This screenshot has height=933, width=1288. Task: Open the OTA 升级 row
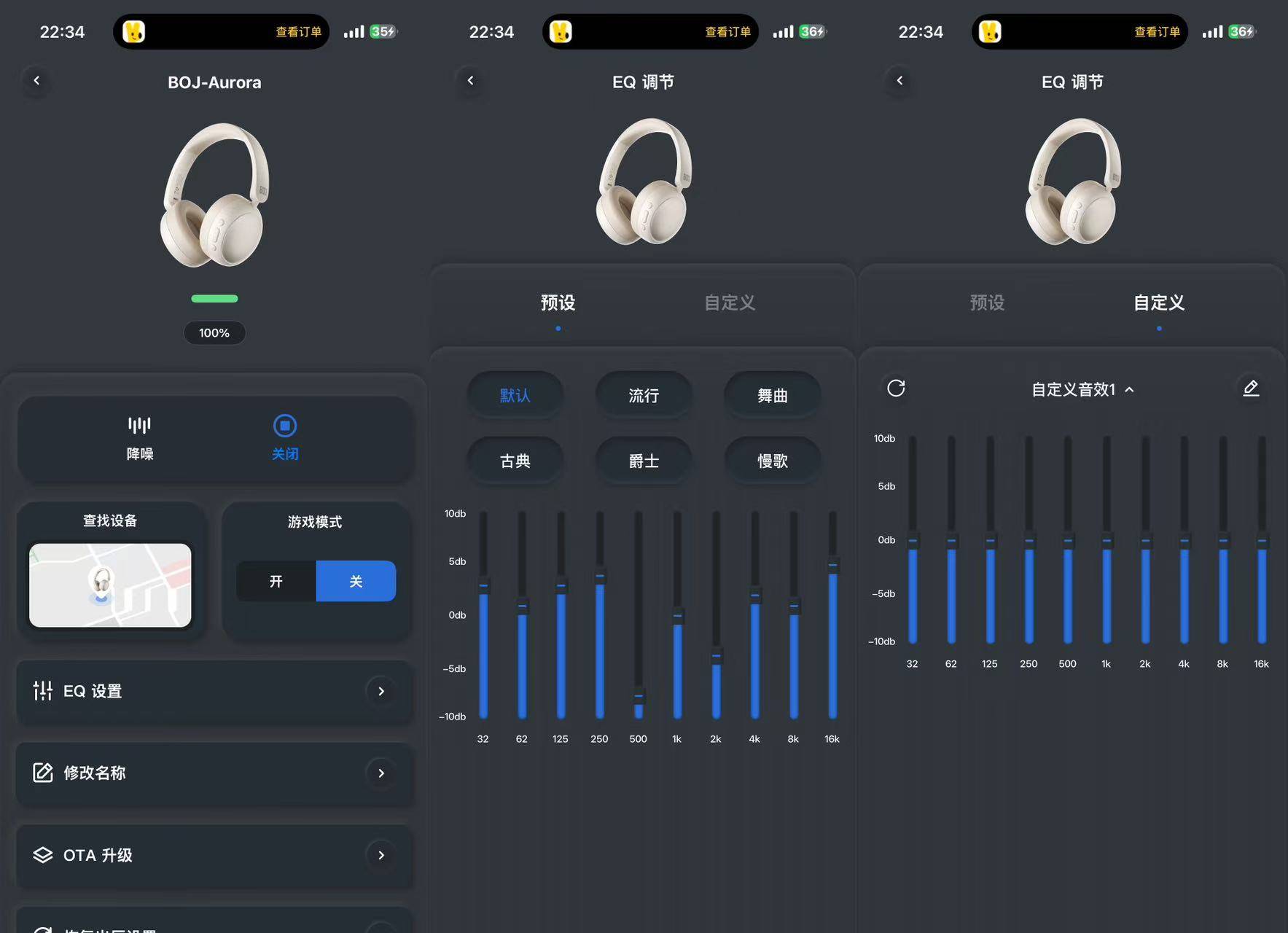click(214, 855)
